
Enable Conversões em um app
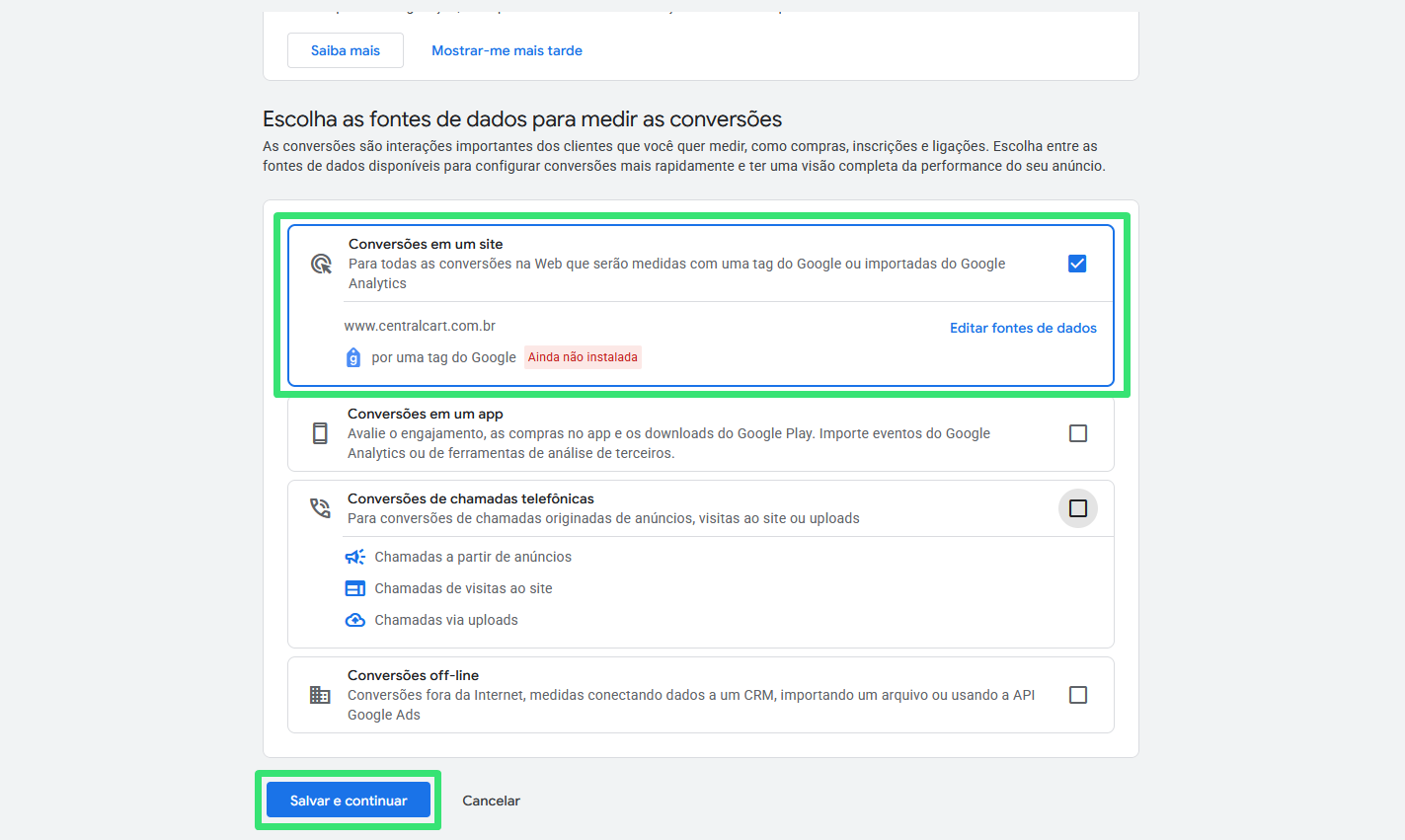(1077, 432)
